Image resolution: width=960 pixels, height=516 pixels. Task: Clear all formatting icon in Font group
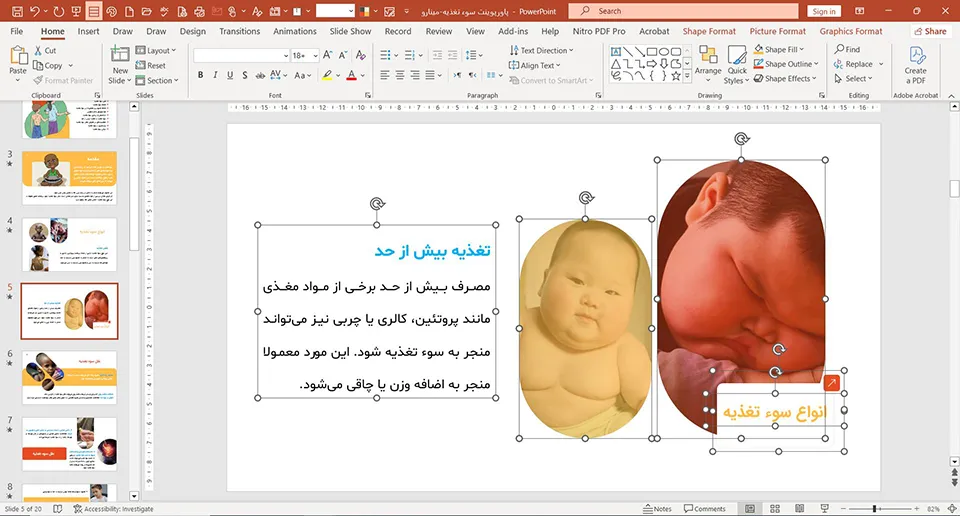pos(361,55)
